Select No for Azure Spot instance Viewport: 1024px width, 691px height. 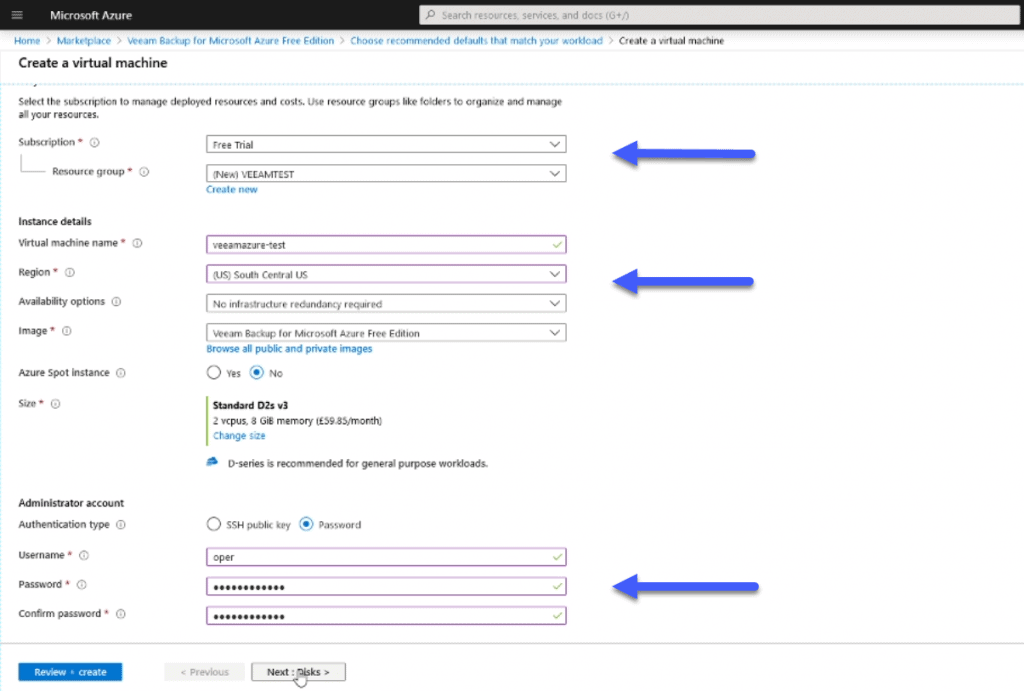(x=257, y=372)
